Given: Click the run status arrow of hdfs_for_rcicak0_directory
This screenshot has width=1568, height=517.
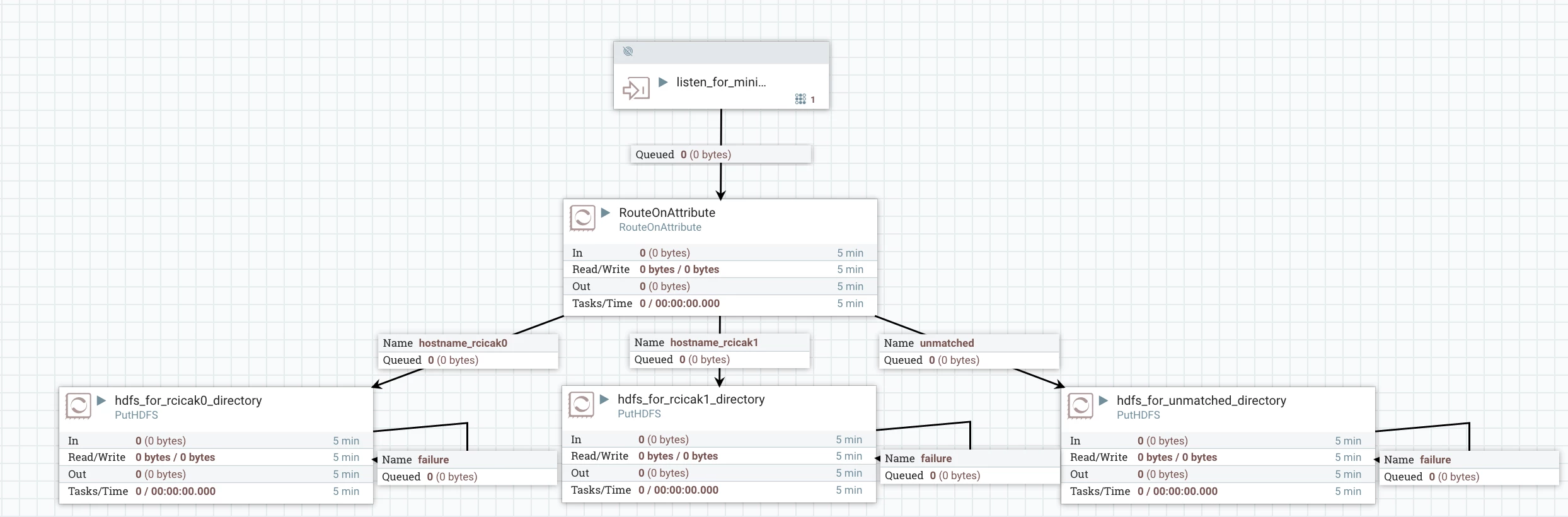Looking at the screenshot, I should [x=101, y=400].
